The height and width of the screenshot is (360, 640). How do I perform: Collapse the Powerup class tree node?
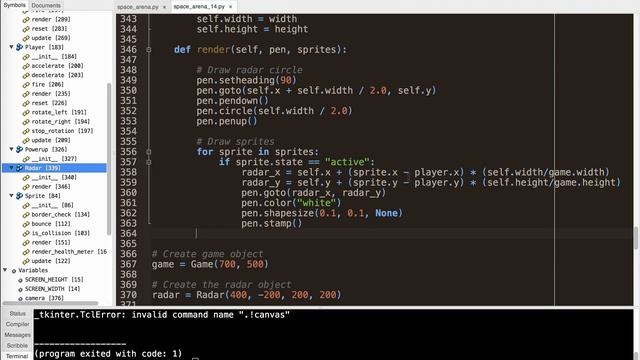pos(11,149)
